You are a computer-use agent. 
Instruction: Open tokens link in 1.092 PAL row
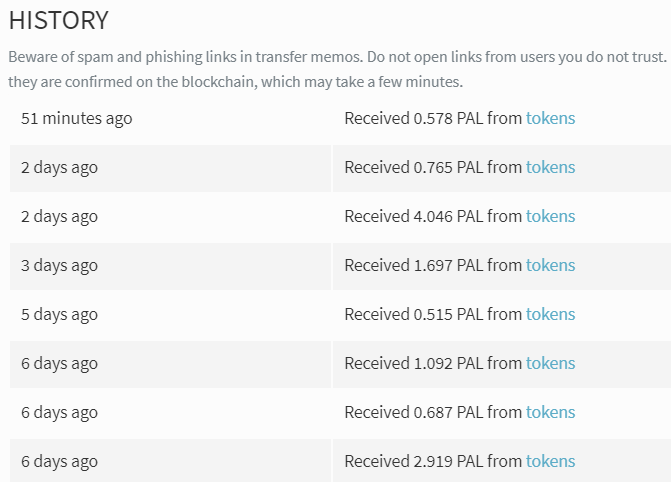pyautogui.click(x=550, y=363)
